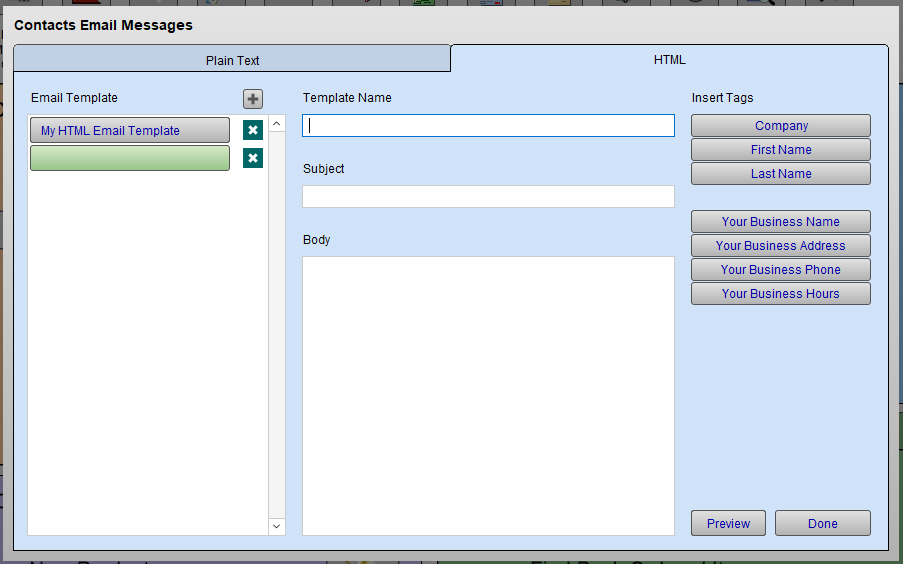Click the Template Name input field
The width and height of the screenshot is (903, 564).
tap(488, 125)
